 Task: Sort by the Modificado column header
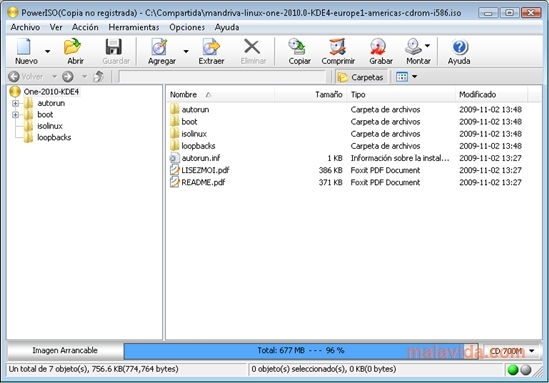pos(491,95)
